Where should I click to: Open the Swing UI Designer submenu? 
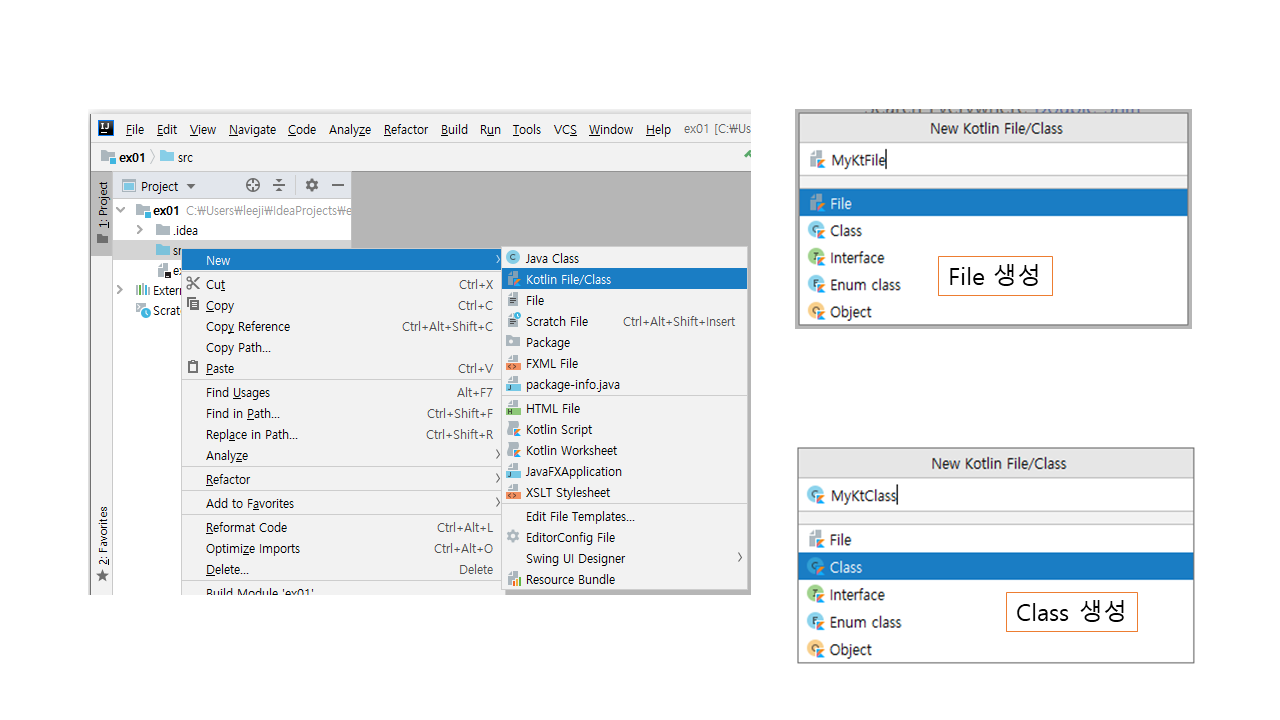click(575, 558)
